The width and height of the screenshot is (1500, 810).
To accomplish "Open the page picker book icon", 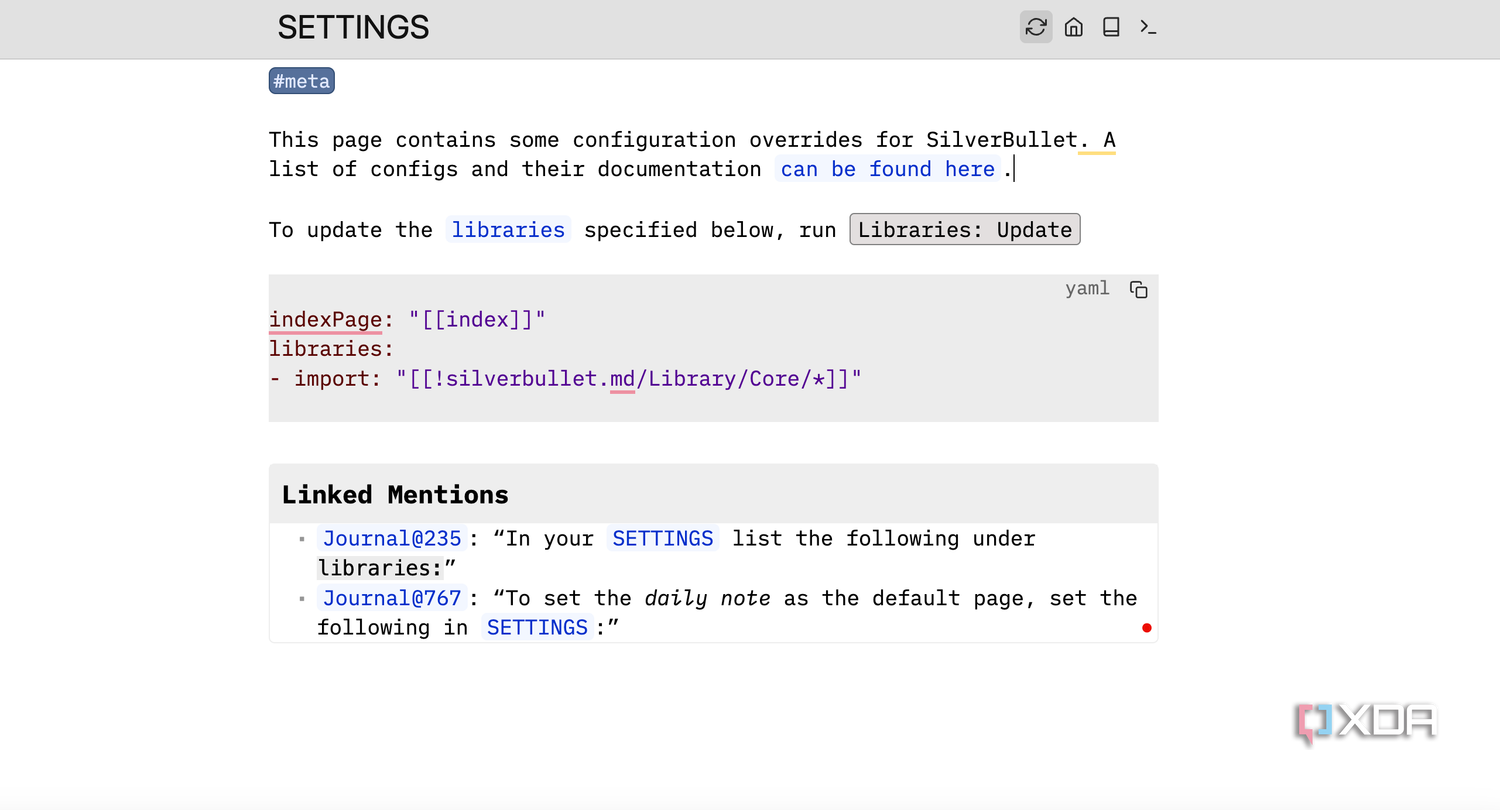I will click(x=1111, y=27).
